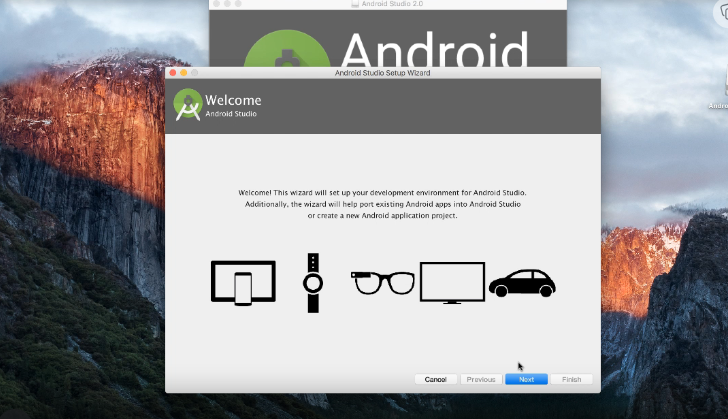Click the Next button
Screen dimensions: 728x419
[526, 380]
